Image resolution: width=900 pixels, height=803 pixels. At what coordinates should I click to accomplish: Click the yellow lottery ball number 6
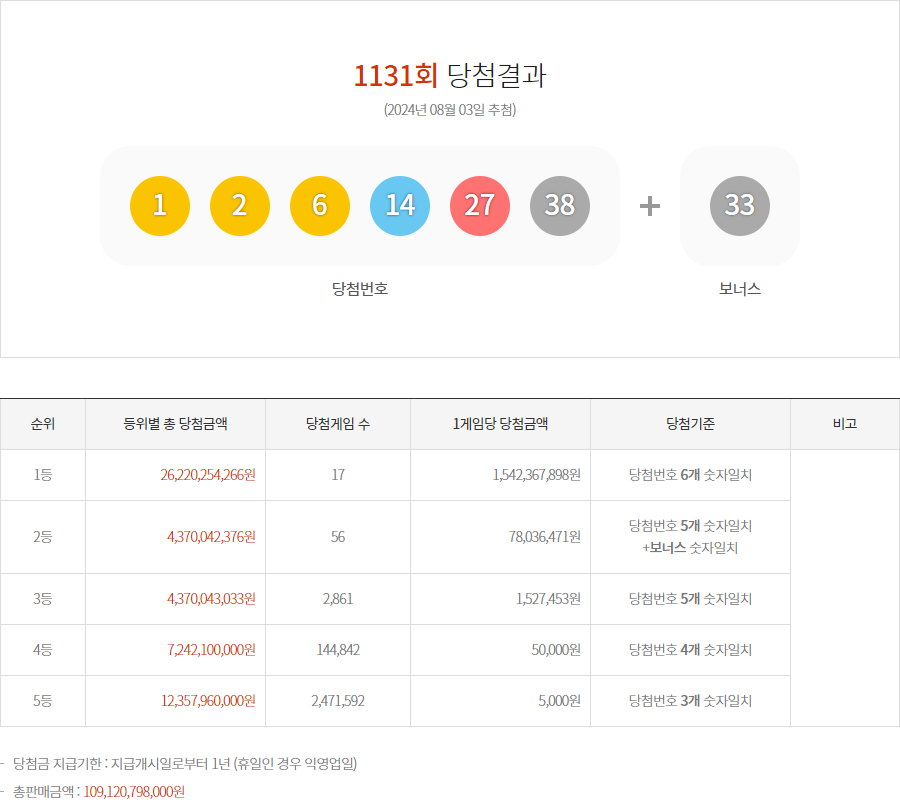point(320,205)
